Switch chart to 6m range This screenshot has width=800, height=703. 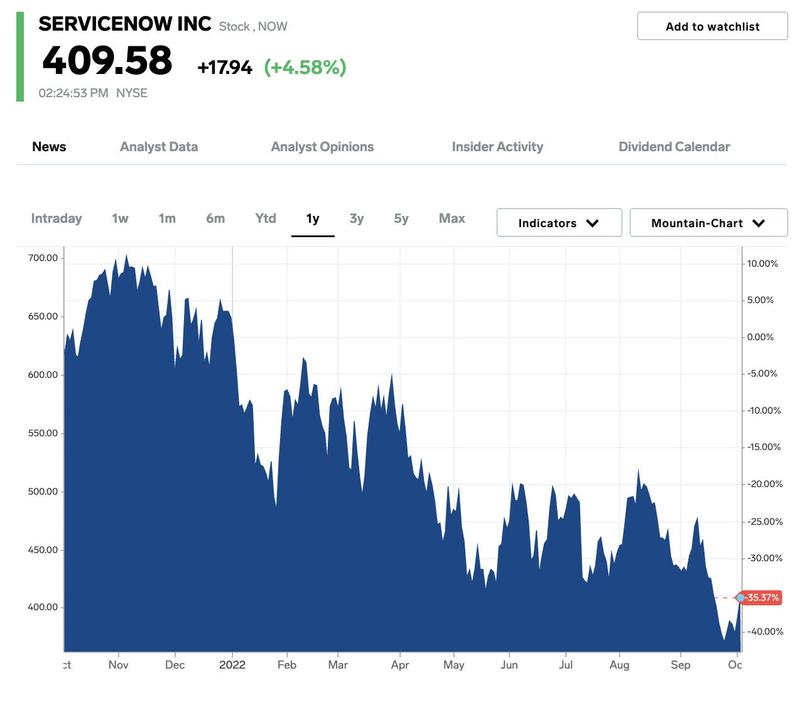(x=215, y=218)
